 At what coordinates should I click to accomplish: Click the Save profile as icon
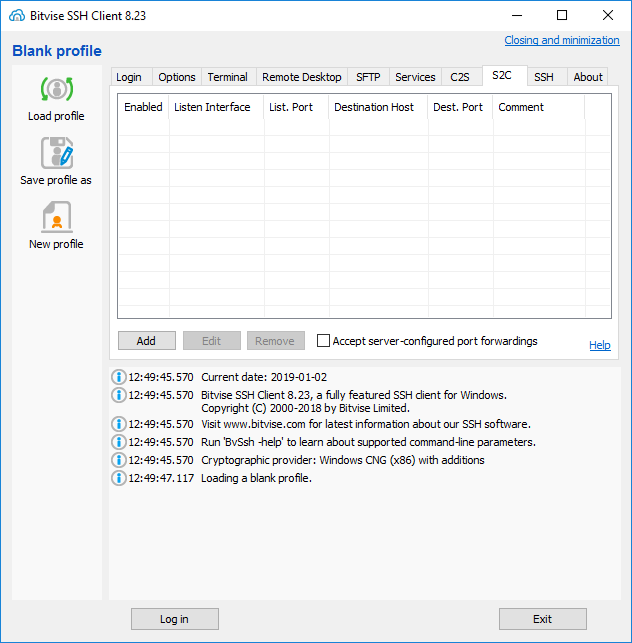57,153
